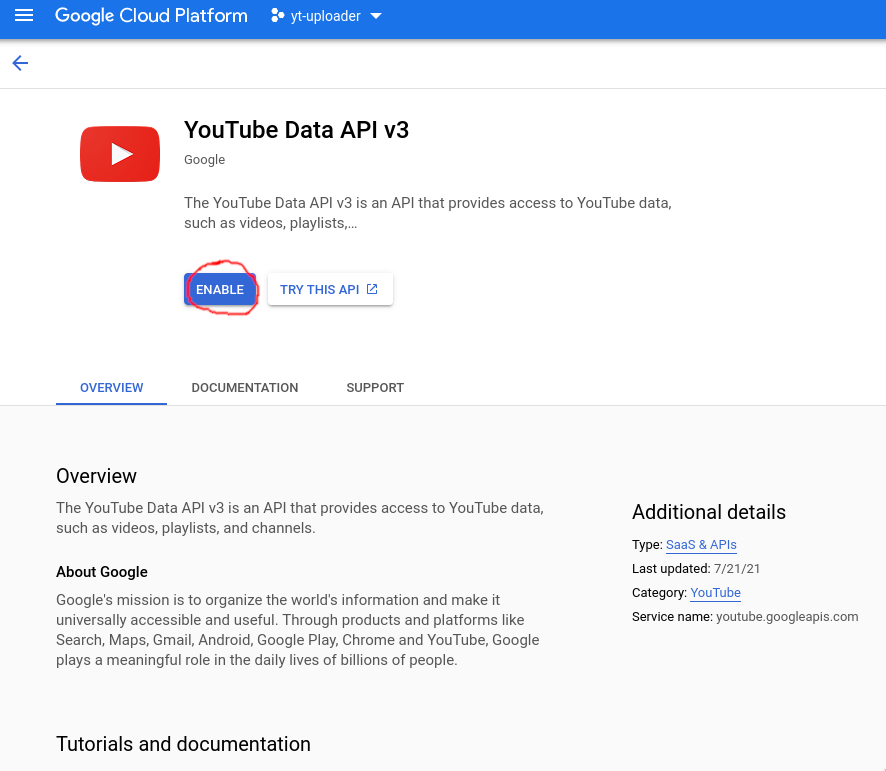This screenshot has width=886, height=771.
Task: Click the TRY THIS API button
Action: 330,289
